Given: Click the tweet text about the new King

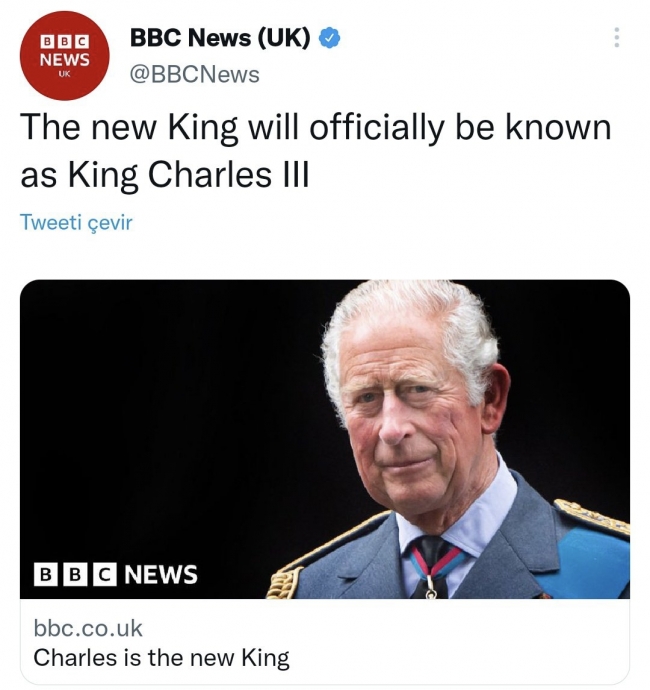Looking at the screenshot, I should (316, 151).
